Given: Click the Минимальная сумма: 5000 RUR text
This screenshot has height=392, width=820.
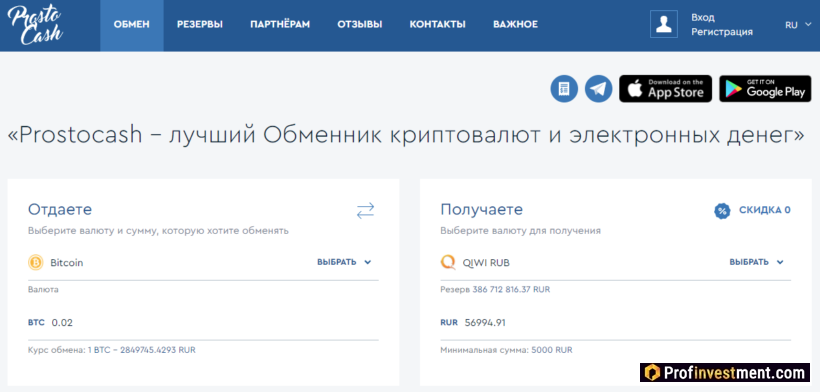Looking at the screenshot, I should coord(506,350).
